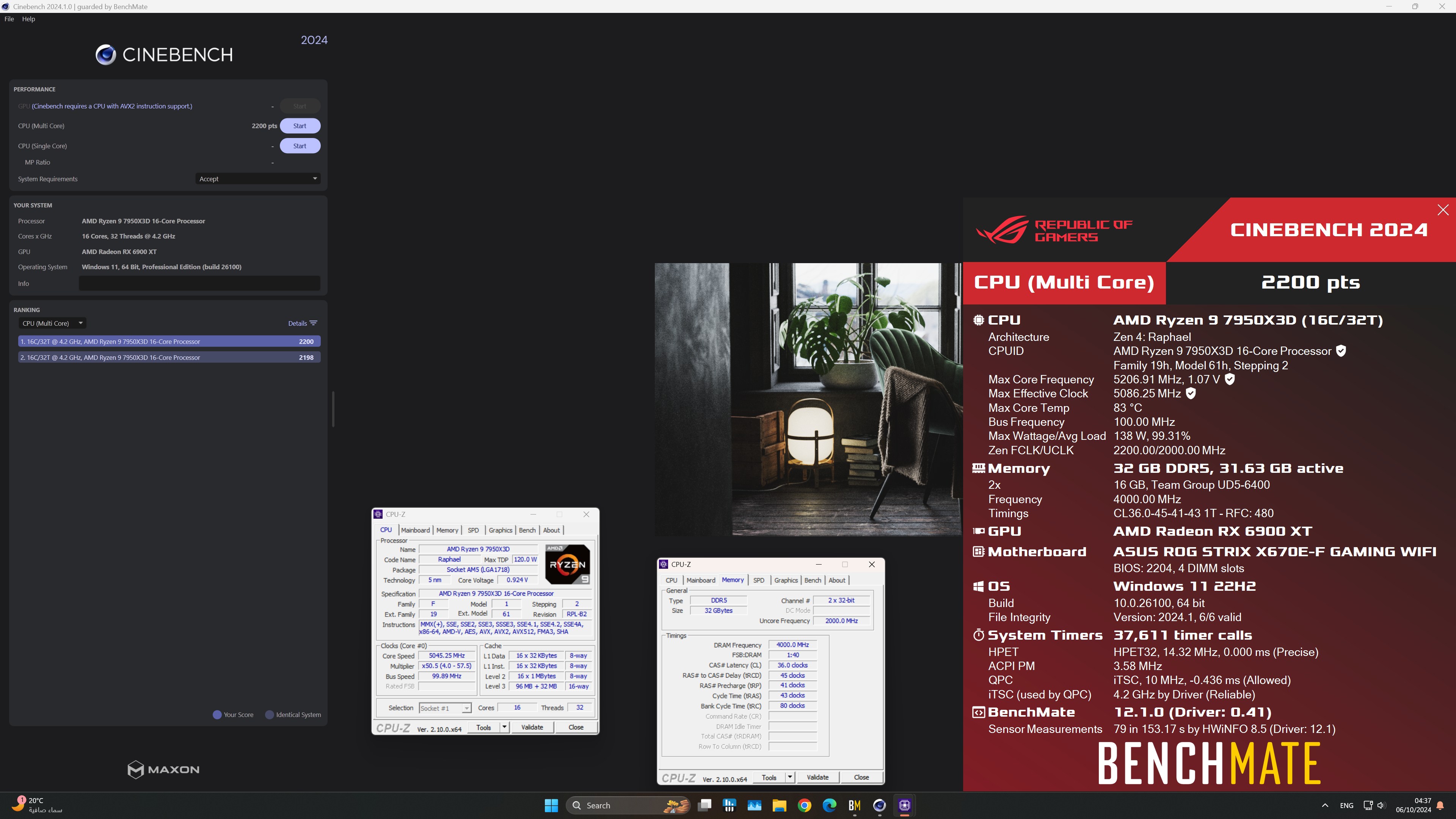The image size is (1456, 819).
Task: Open Task View from the taskbar
Action: click(x=704, y=805)
